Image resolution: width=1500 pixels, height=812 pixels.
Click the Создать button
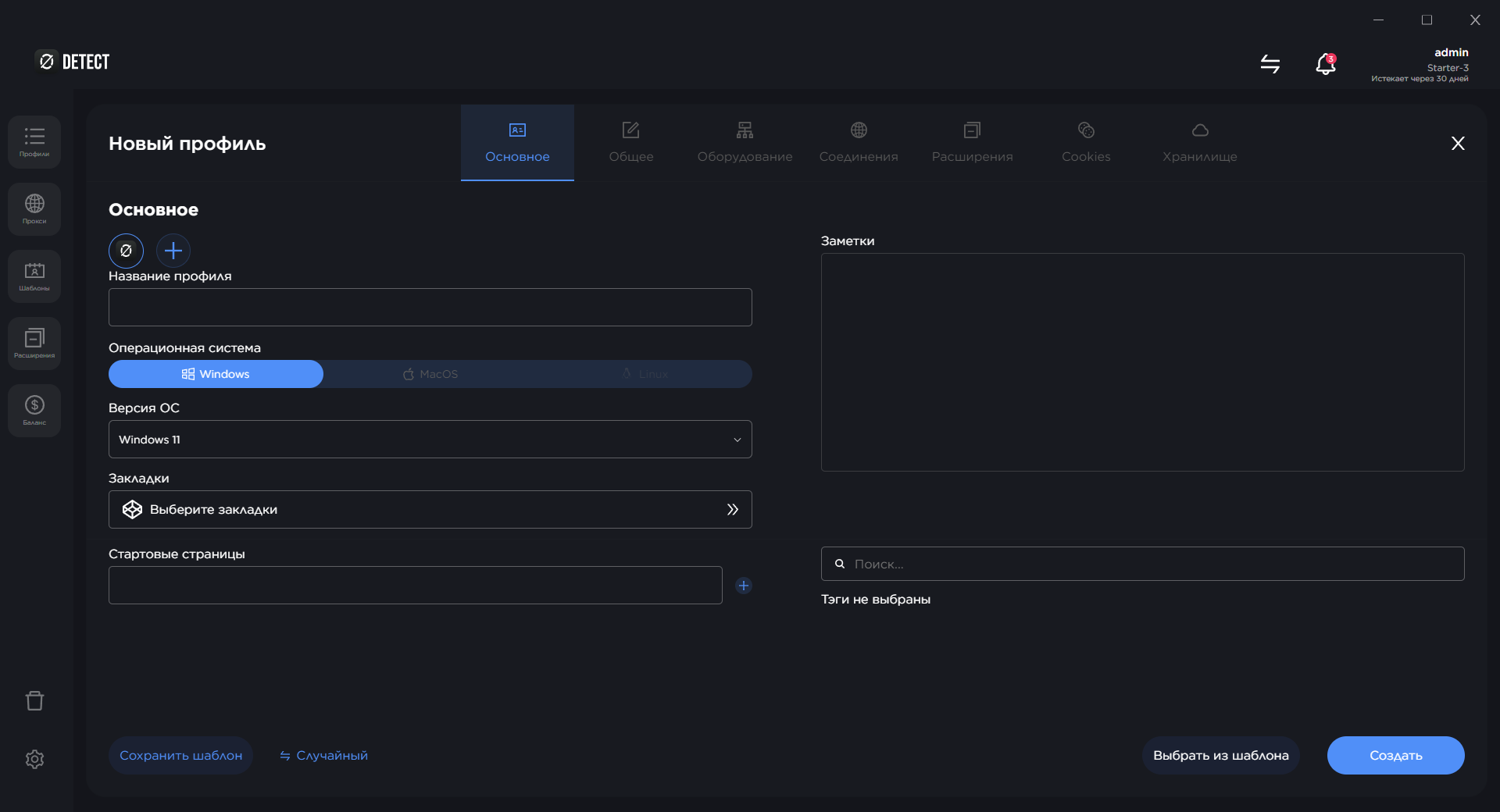[x=1395, y=755]
